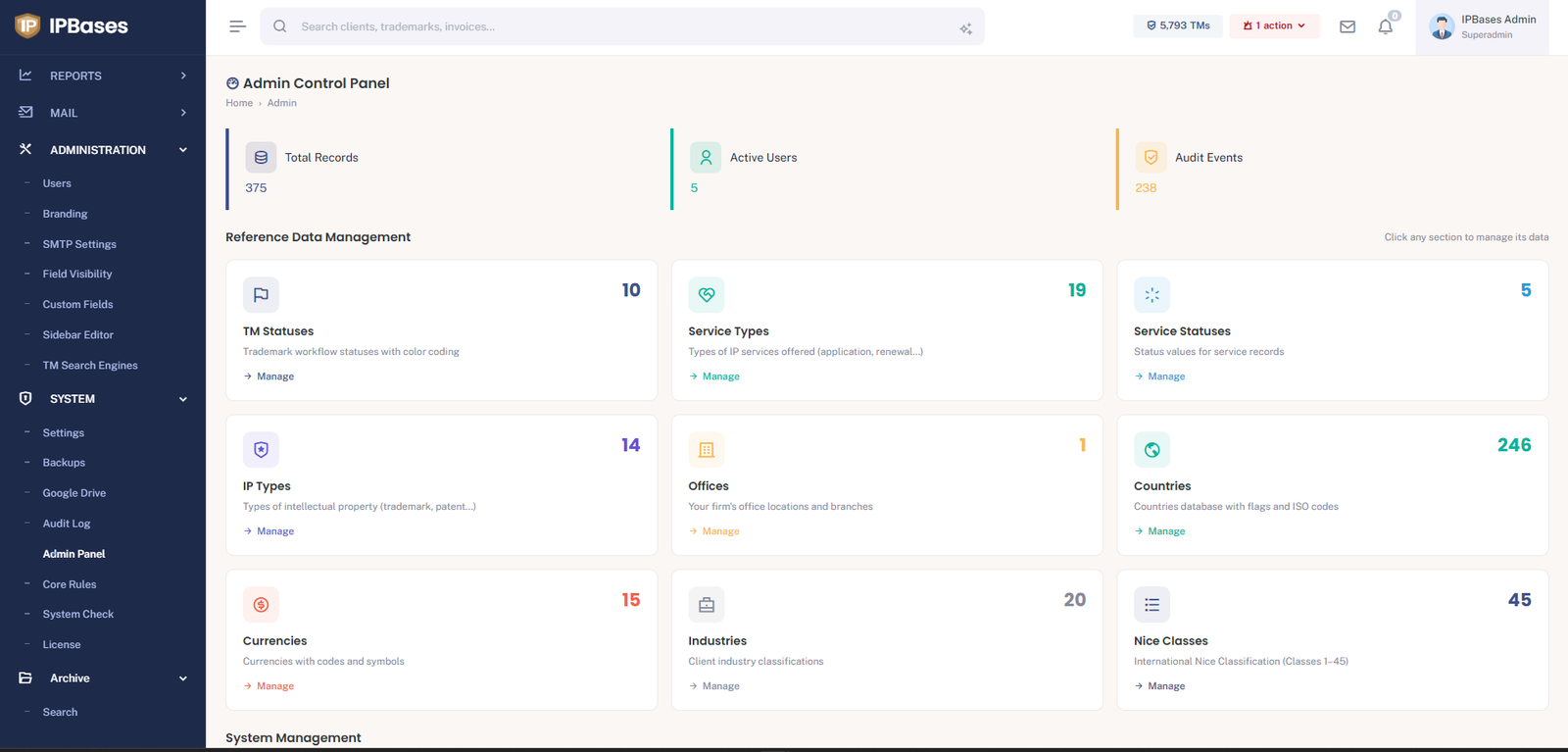
Task: Click Manage link for TM Statuses
Action: coord(269,376)
